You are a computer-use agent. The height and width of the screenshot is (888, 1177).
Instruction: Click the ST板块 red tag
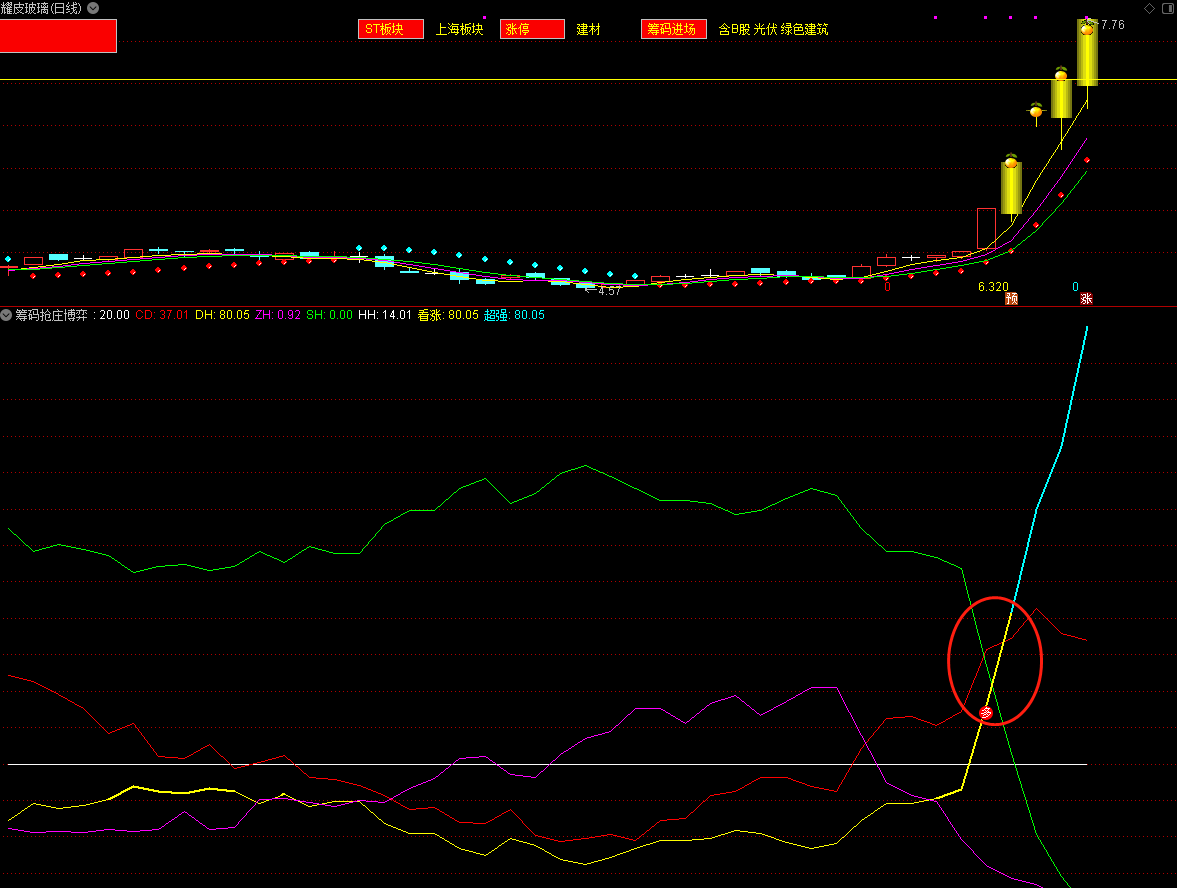390,29
